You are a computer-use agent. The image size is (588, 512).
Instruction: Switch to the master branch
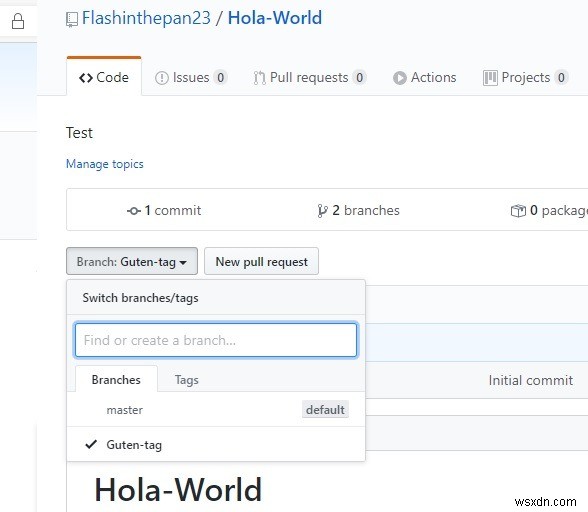tap(216, 410)
